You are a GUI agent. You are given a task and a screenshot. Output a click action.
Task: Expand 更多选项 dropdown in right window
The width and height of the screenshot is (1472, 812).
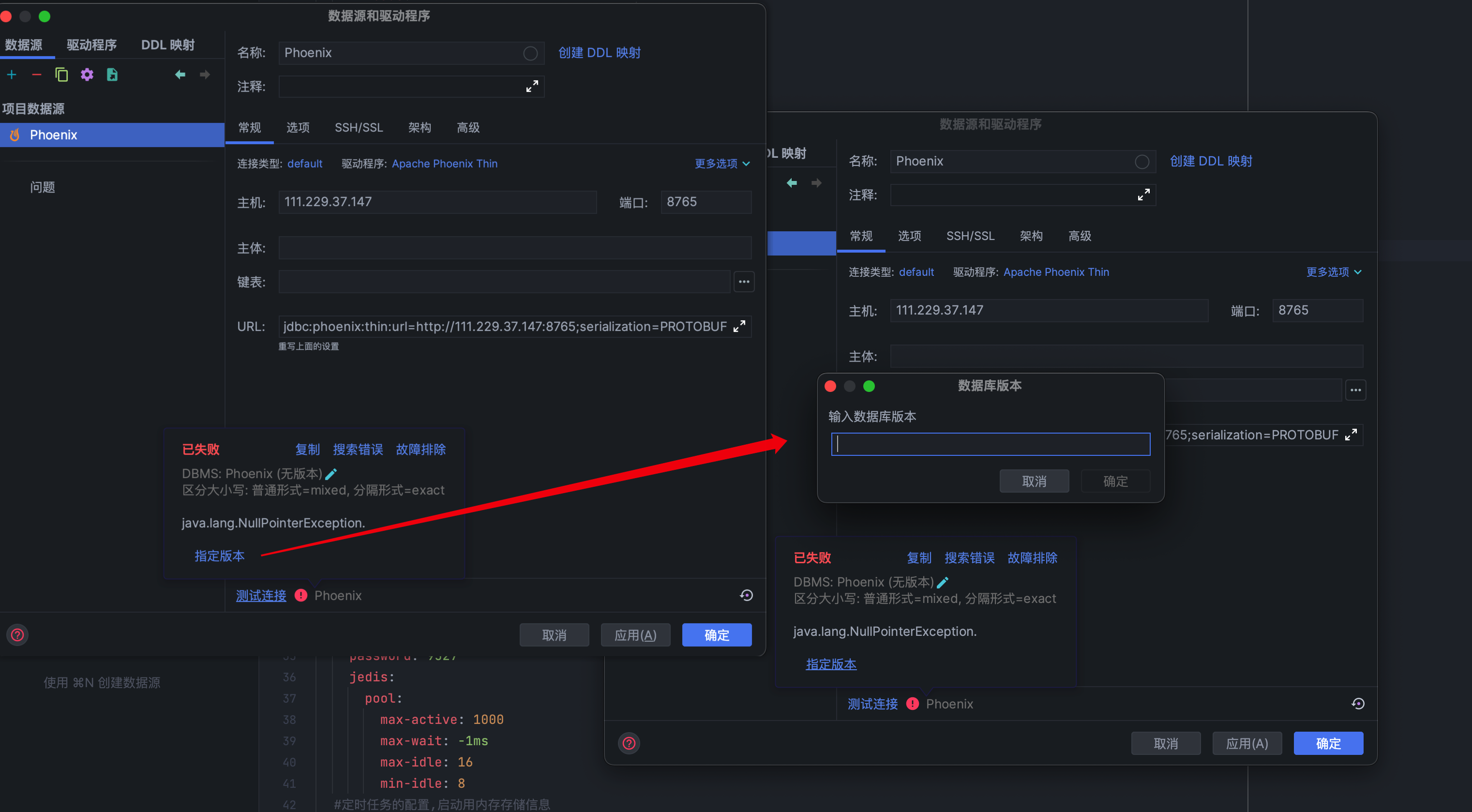click(1334, 272)
